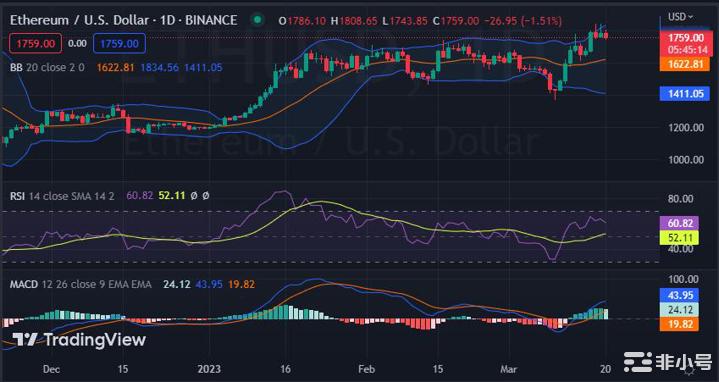Viewport: 719px width, 382px height.
Task: Click the 40.00 RSI scale label
Action: pos(681,249)
